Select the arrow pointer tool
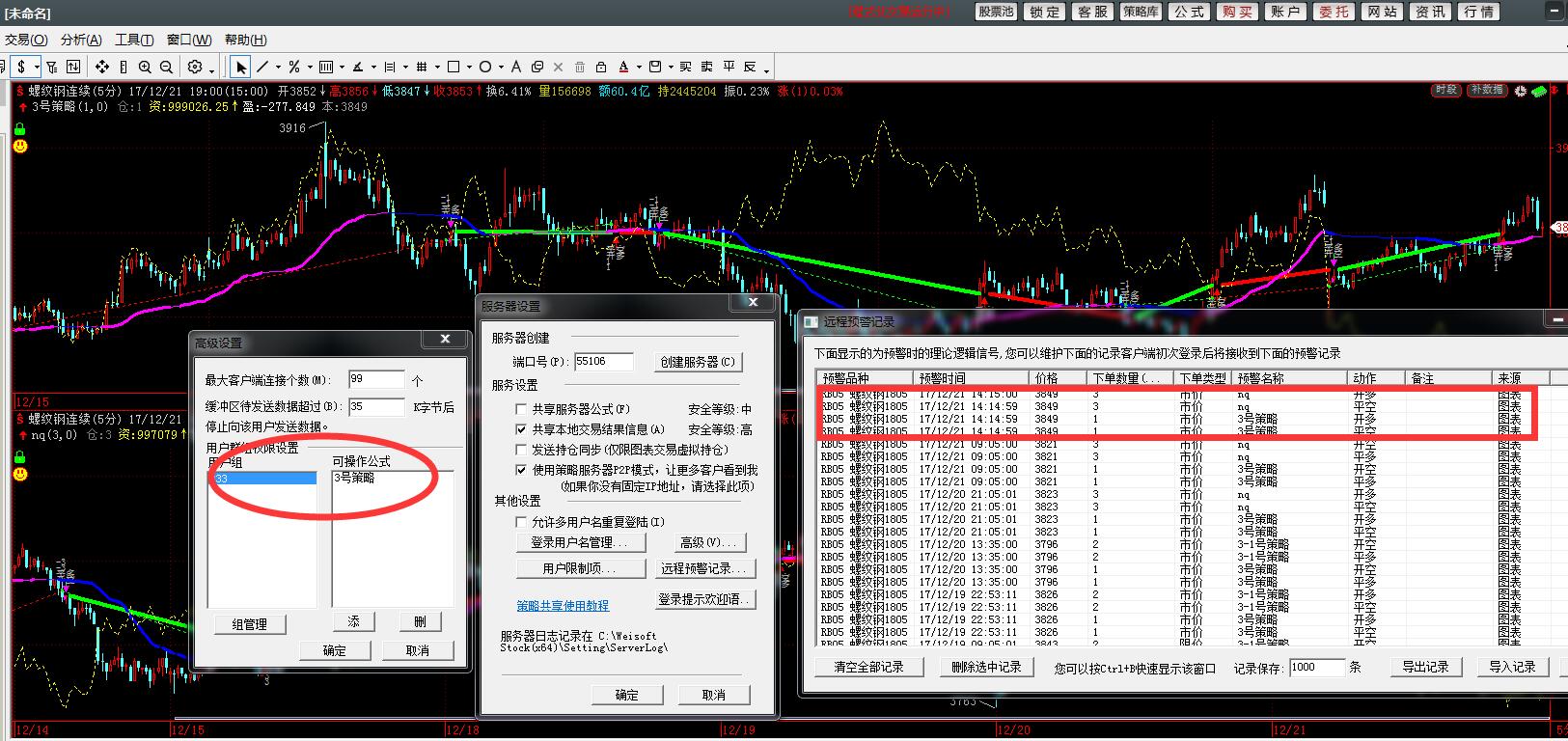 coord(240,67)
